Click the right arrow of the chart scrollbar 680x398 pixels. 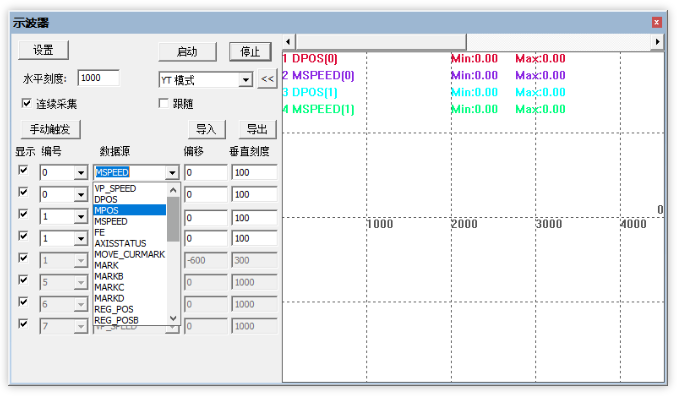coord(657,42)
